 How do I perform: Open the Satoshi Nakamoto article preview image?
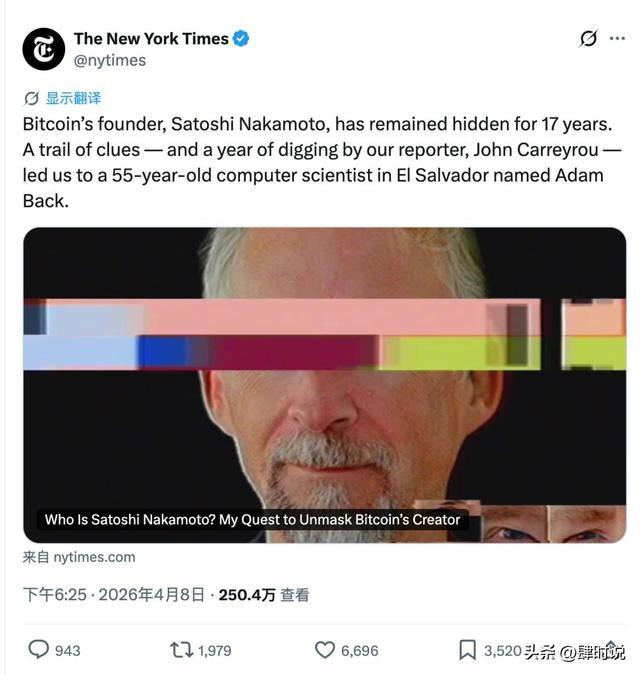(x=325, y=384)
